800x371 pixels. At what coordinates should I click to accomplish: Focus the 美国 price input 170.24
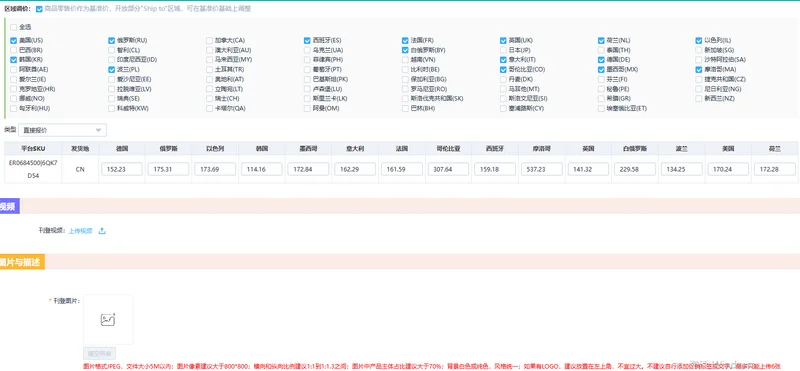(729, 169)
